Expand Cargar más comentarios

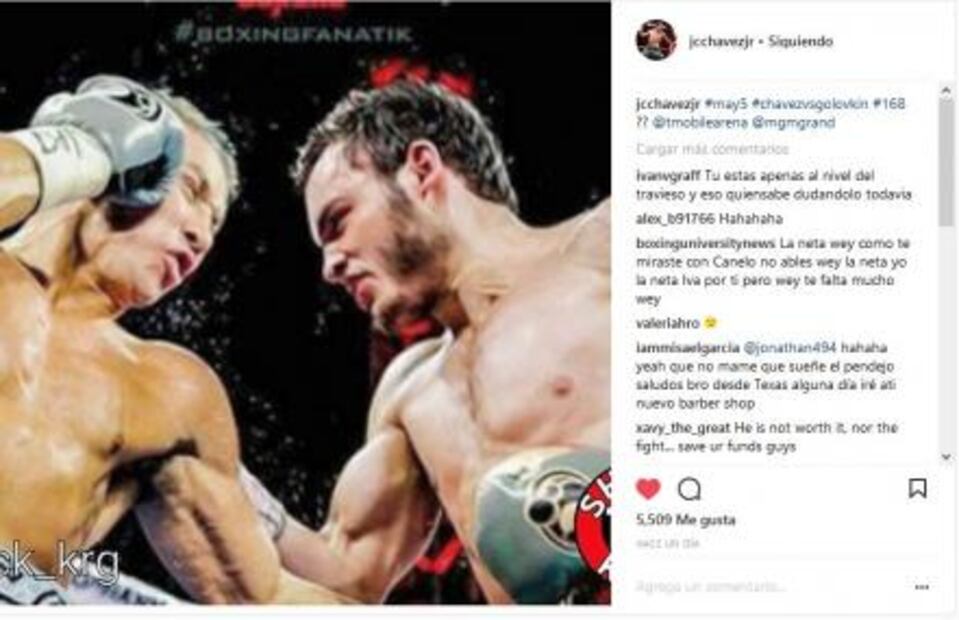(712, 149)
